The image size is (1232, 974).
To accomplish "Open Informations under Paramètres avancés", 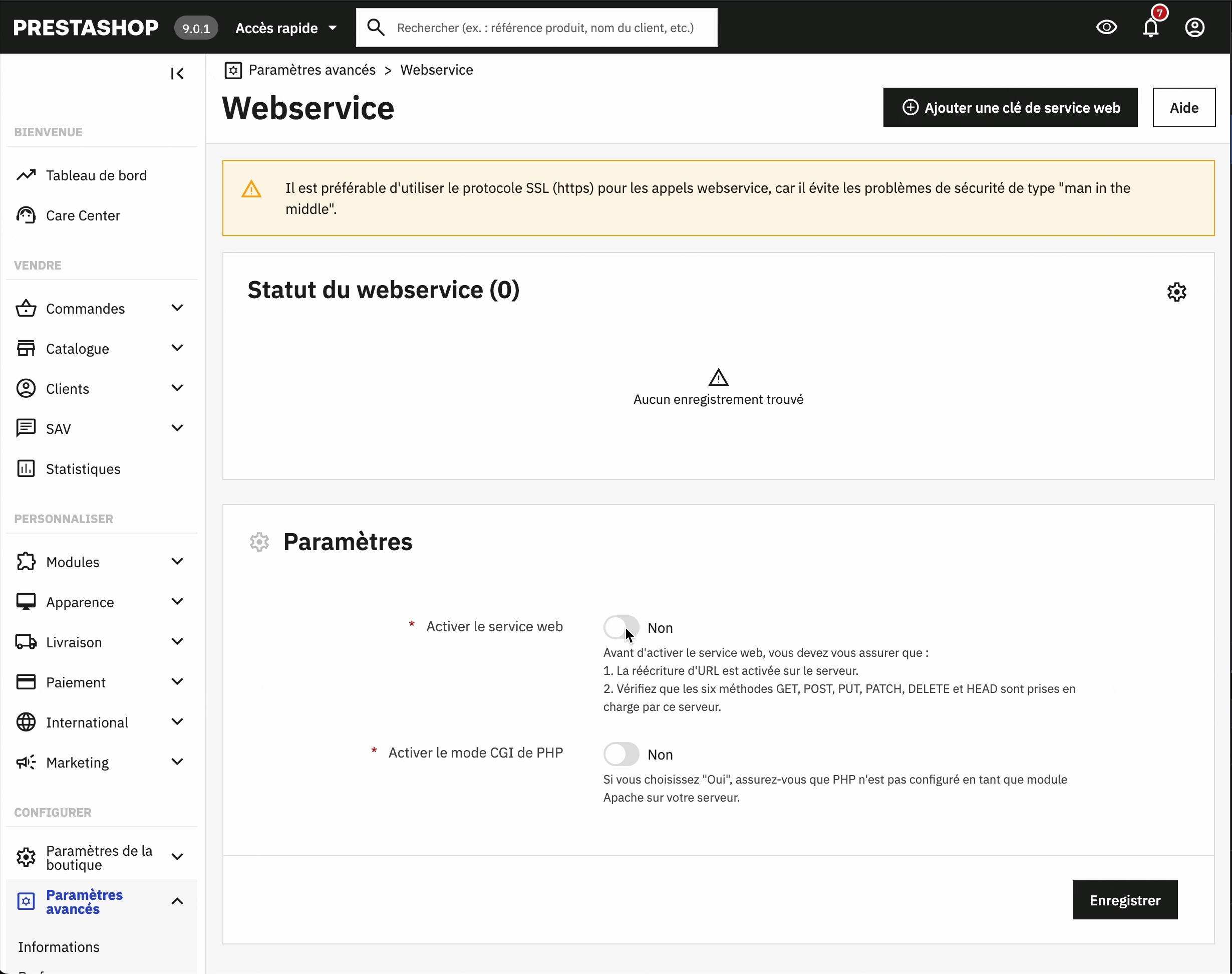I will coord(59,946).
